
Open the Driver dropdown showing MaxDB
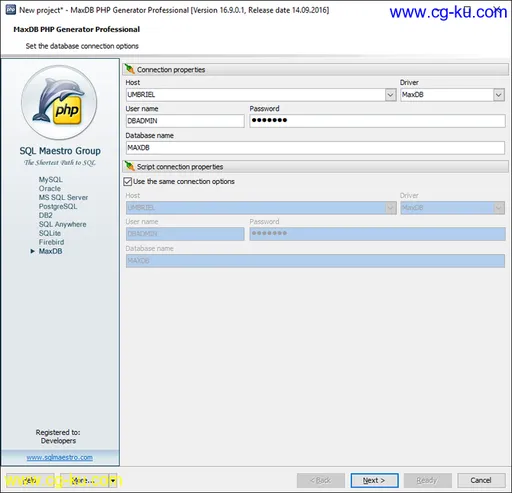[498, 95]
